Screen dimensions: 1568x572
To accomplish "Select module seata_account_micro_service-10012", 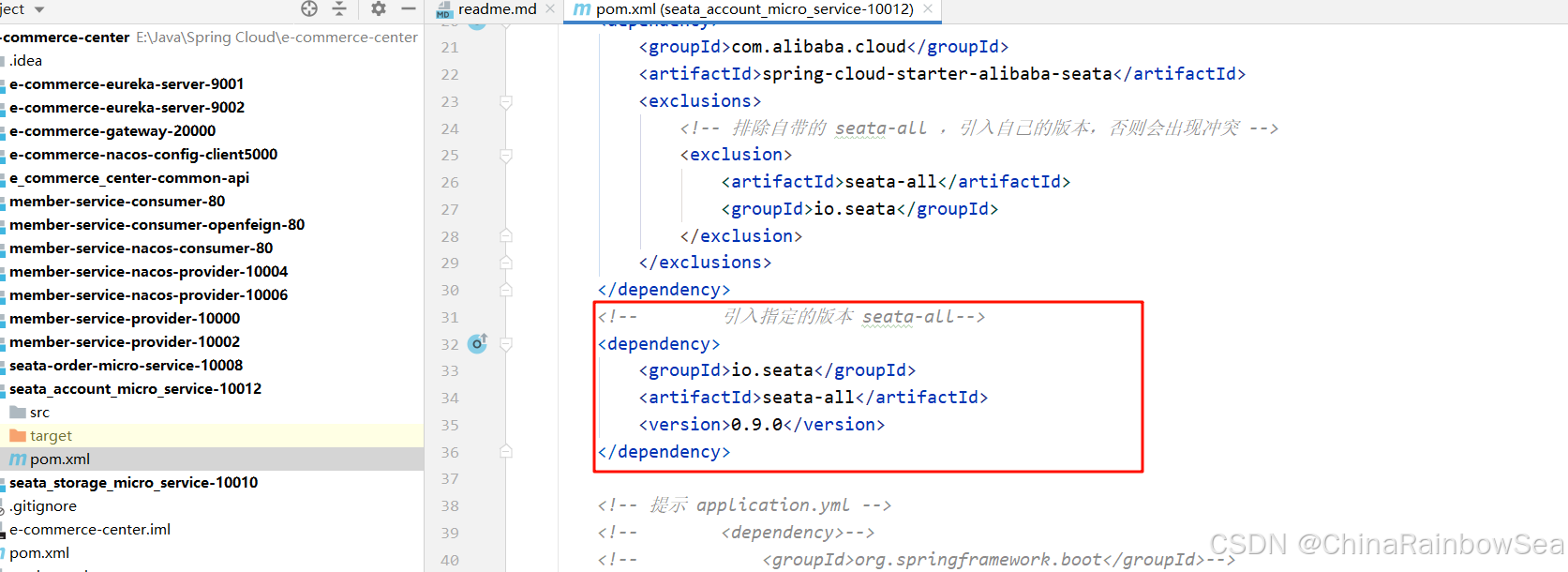I will tap(135, 389).
